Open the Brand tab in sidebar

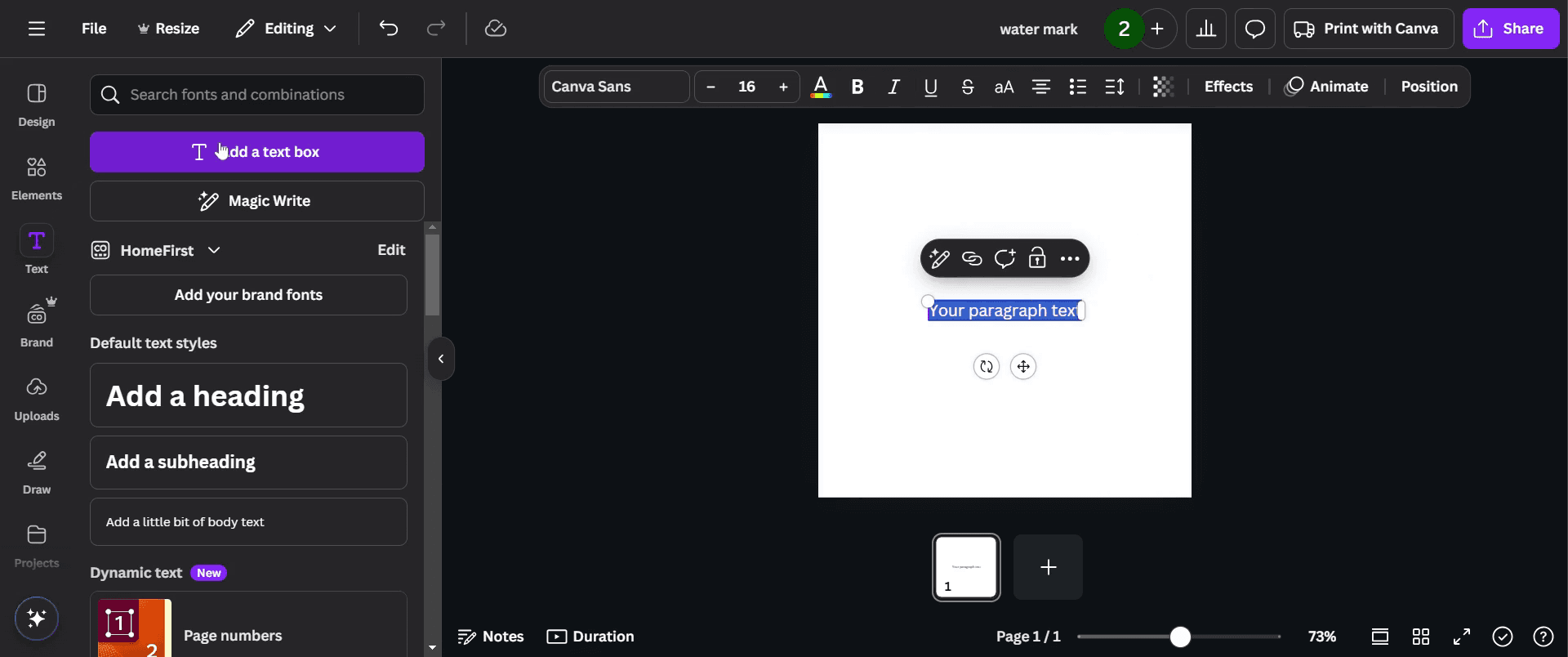[x=37, y=324]
